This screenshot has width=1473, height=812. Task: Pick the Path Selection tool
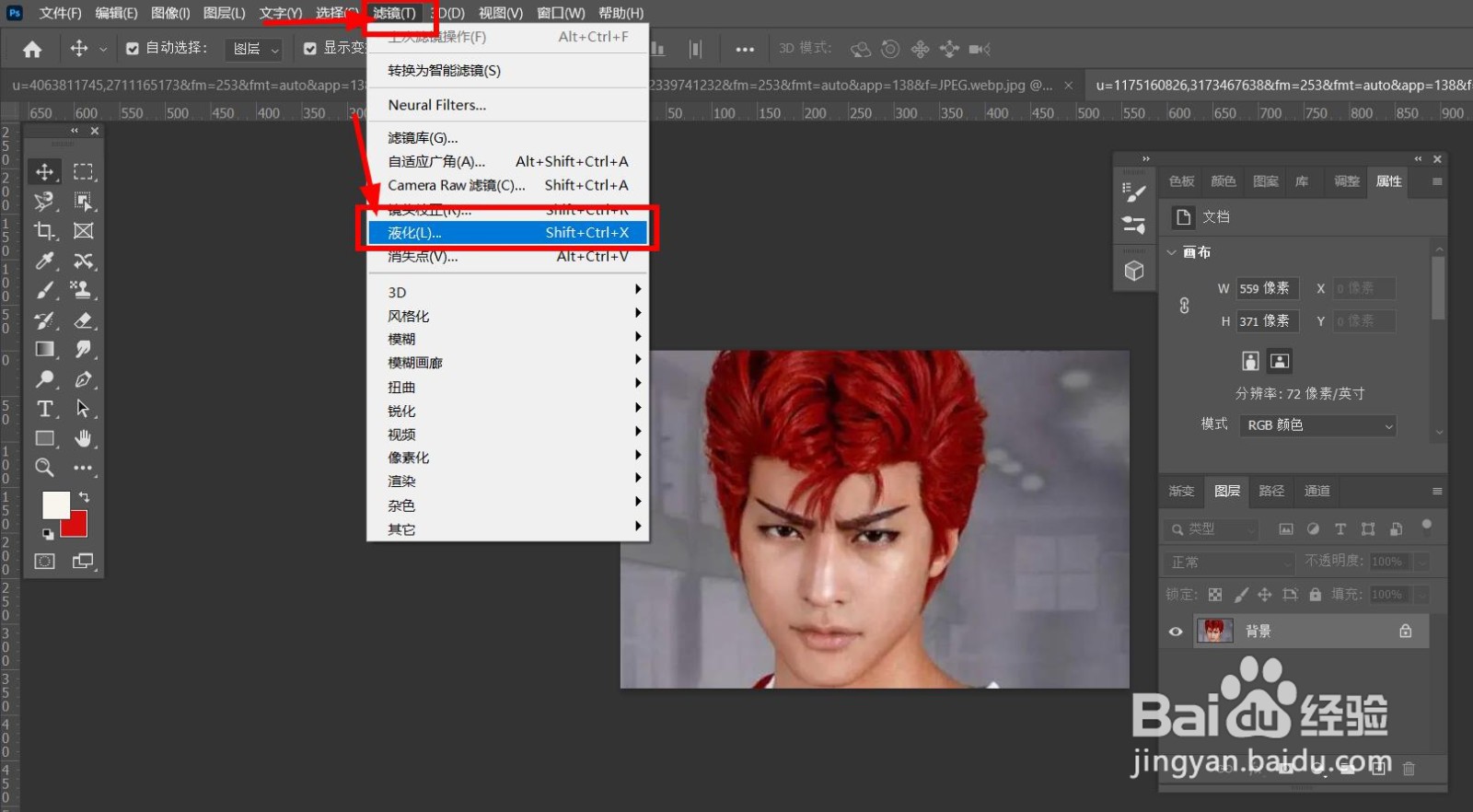point(83,408)
